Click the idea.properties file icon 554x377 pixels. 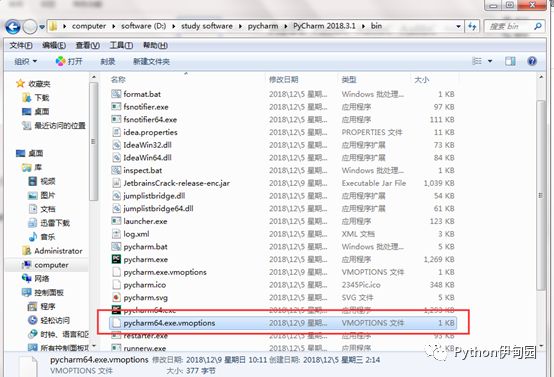(x=116, y=132)
